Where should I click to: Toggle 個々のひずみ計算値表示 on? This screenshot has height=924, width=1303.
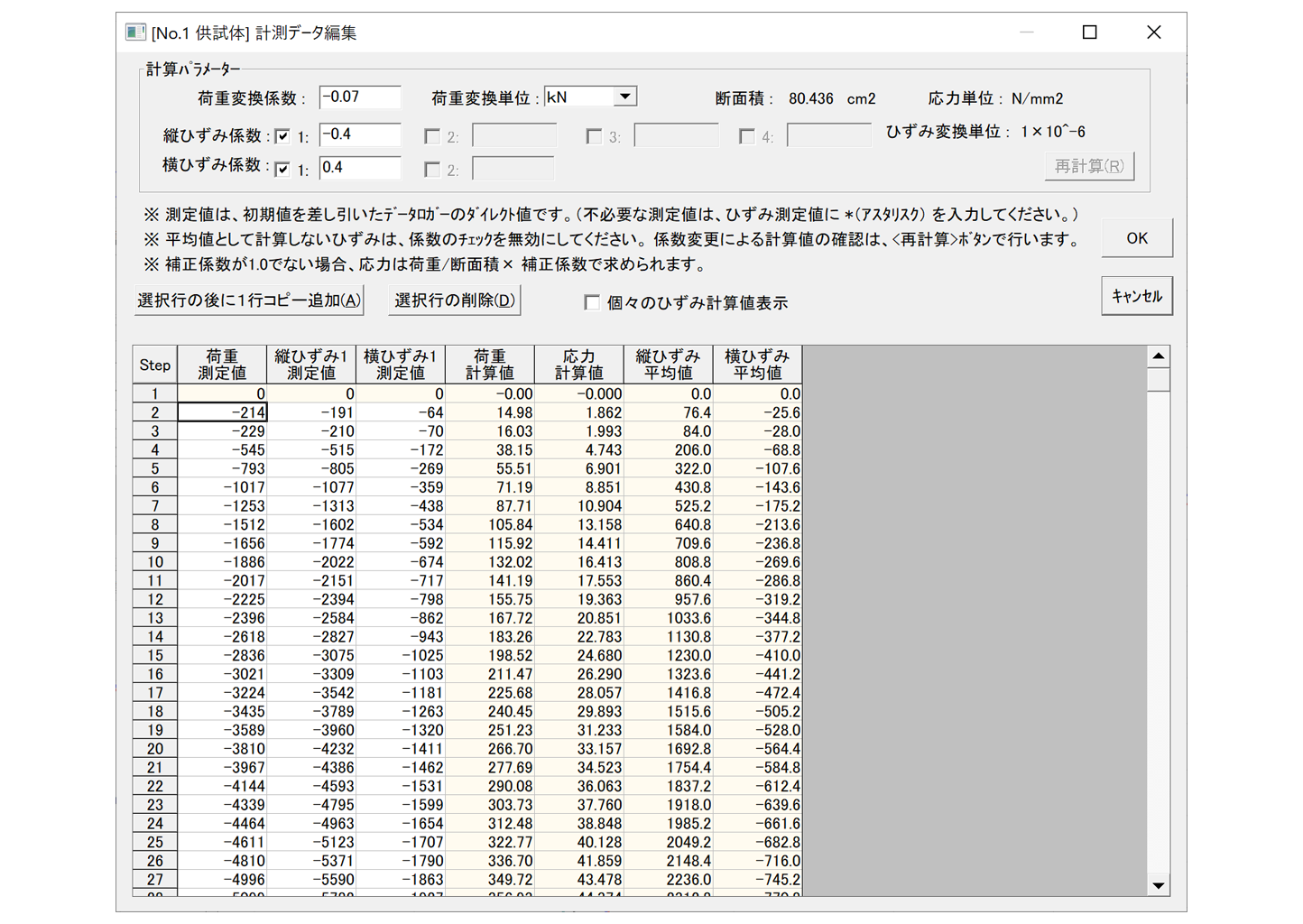592,302
